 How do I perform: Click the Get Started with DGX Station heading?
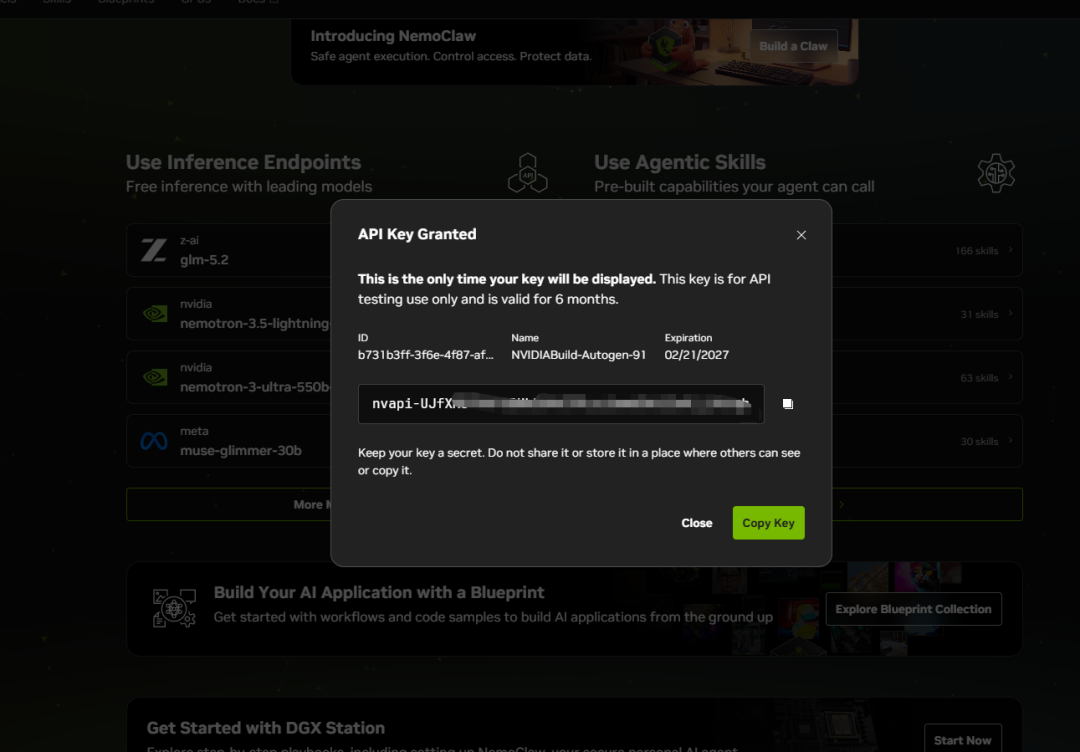click(266, 728)
